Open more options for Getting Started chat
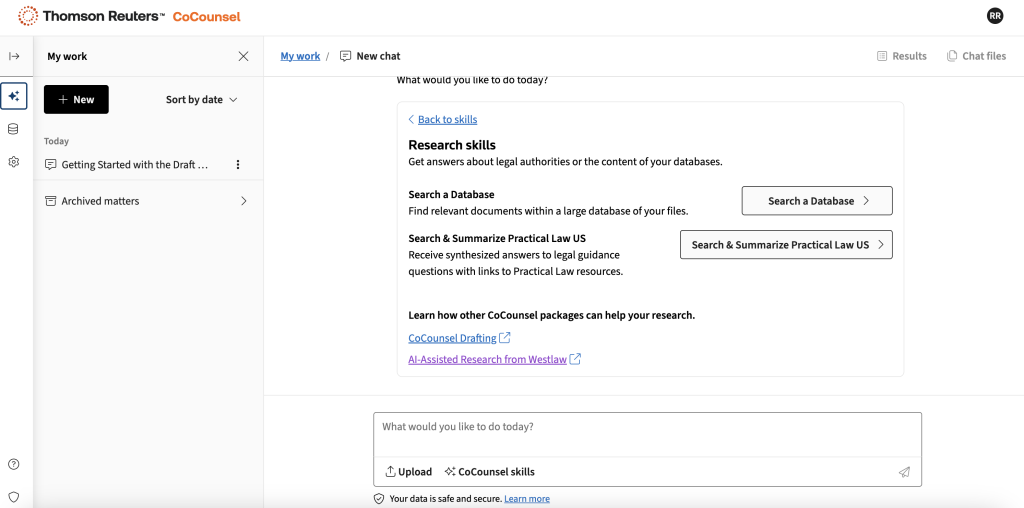The width and height of the screenshot is (1024, 508). pyautogui.click(x=238, y=165)
